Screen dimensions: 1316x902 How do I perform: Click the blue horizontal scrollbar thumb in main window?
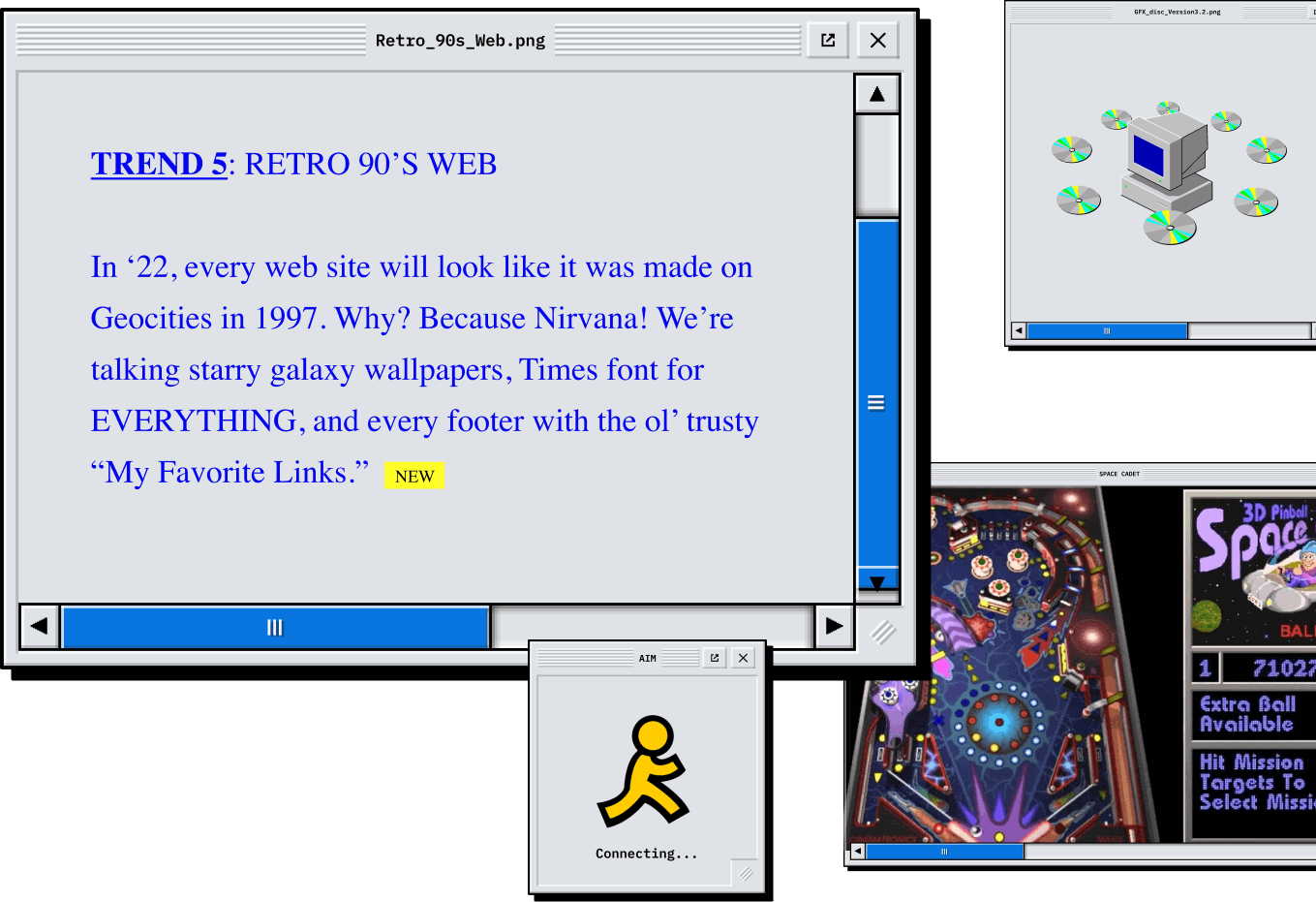click(x=275, y=627)
